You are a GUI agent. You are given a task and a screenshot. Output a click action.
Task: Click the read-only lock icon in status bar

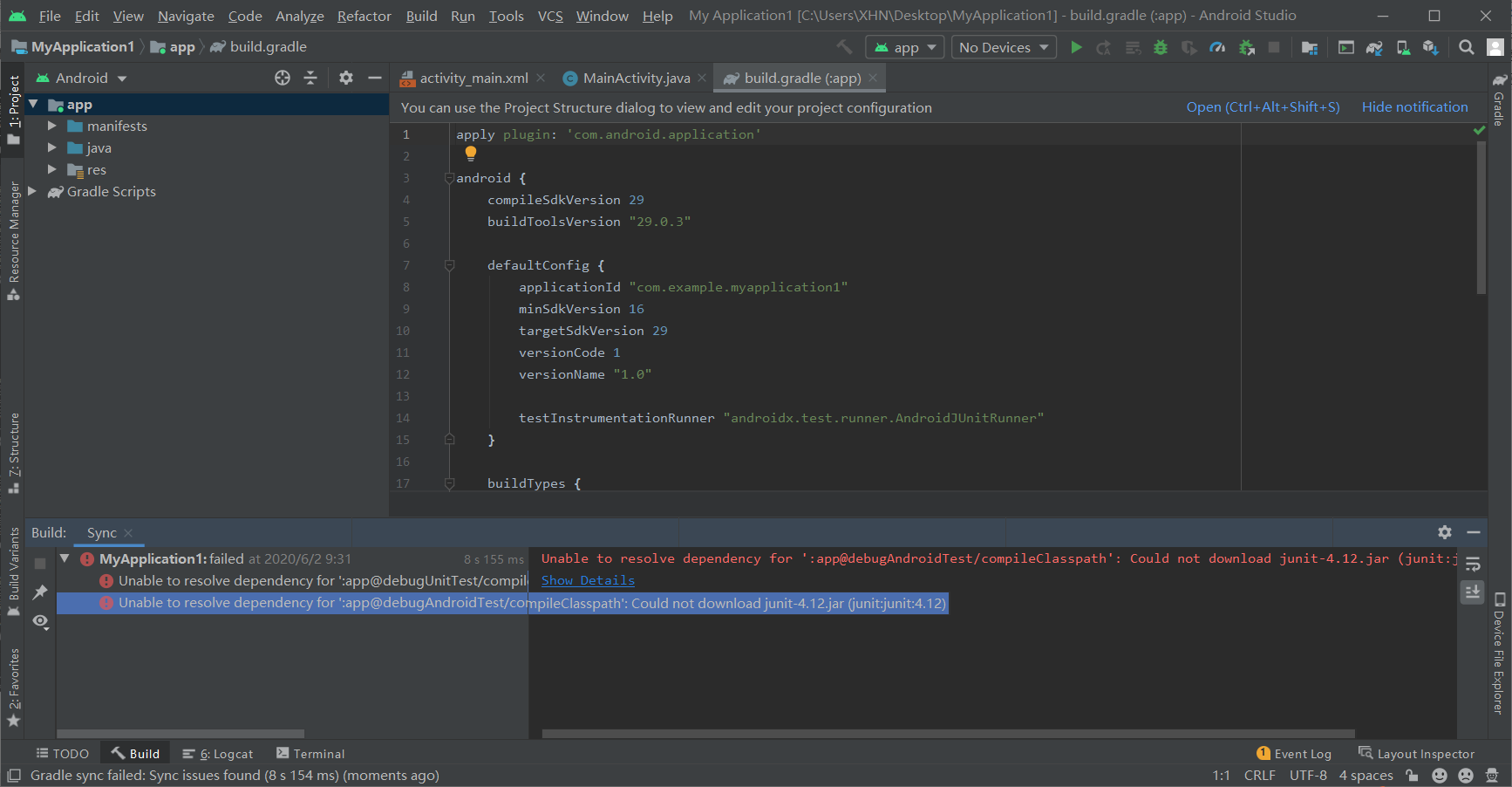[x=1412, y=776]
